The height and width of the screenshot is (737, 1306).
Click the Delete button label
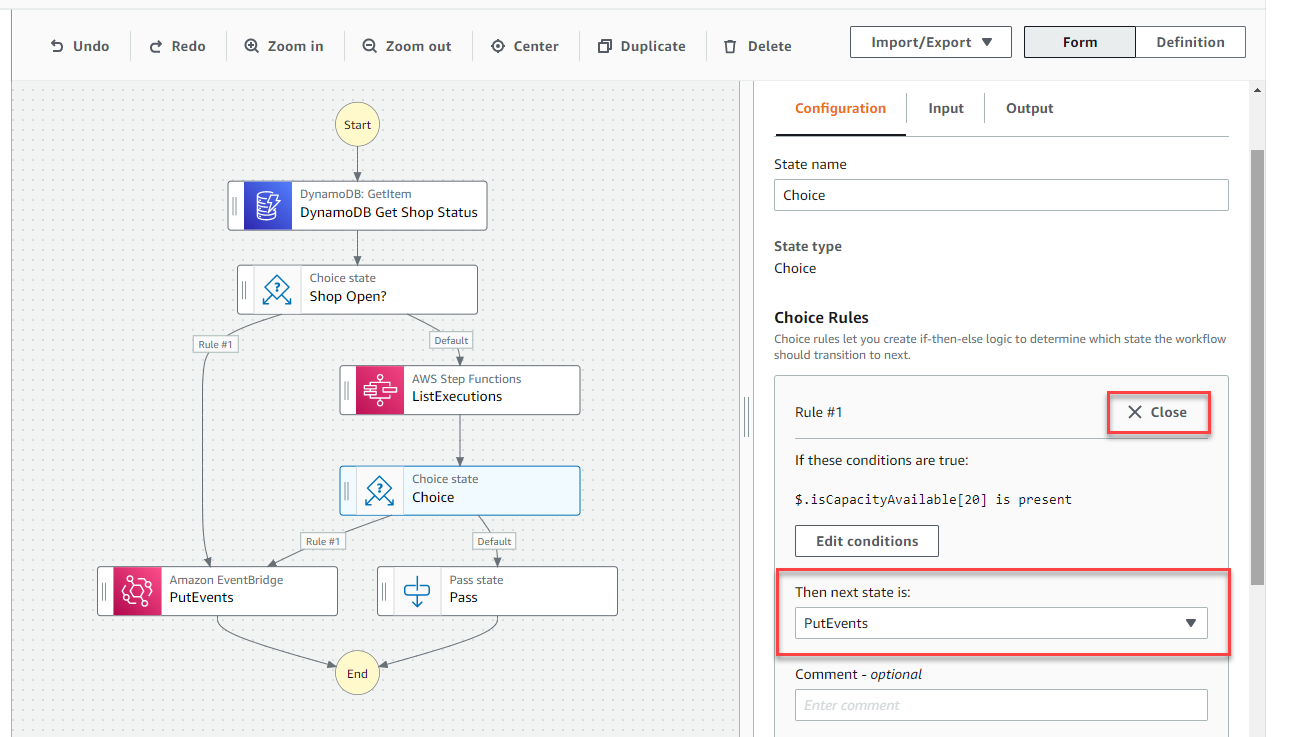pos(770,46)
